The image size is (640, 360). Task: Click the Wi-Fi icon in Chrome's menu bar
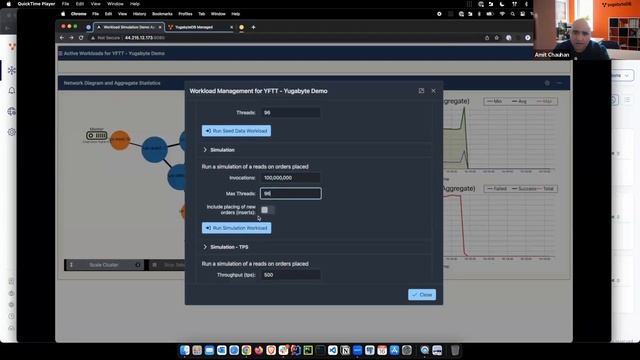502,14
